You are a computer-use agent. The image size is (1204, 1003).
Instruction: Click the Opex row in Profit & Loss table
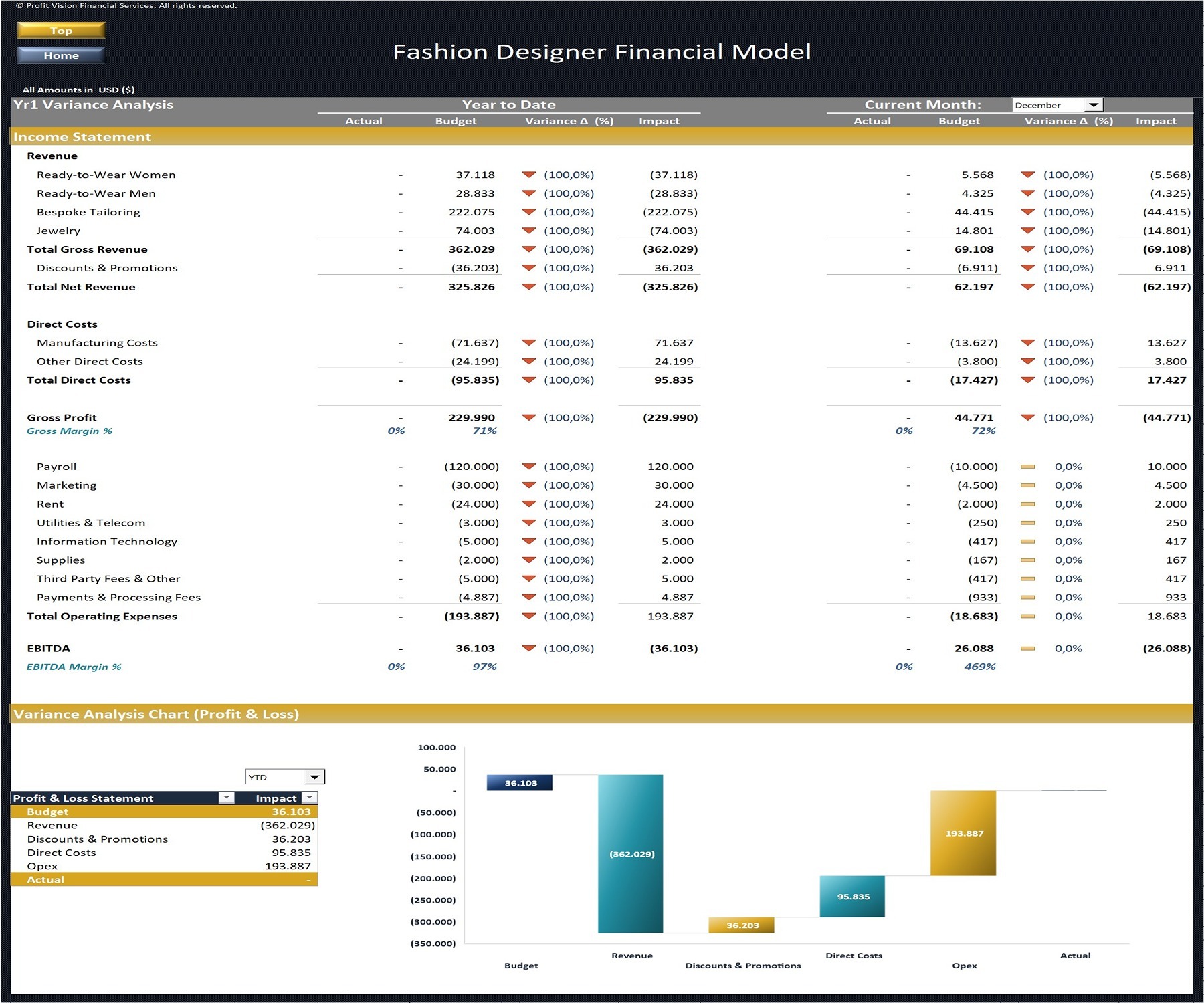[165, 866]
